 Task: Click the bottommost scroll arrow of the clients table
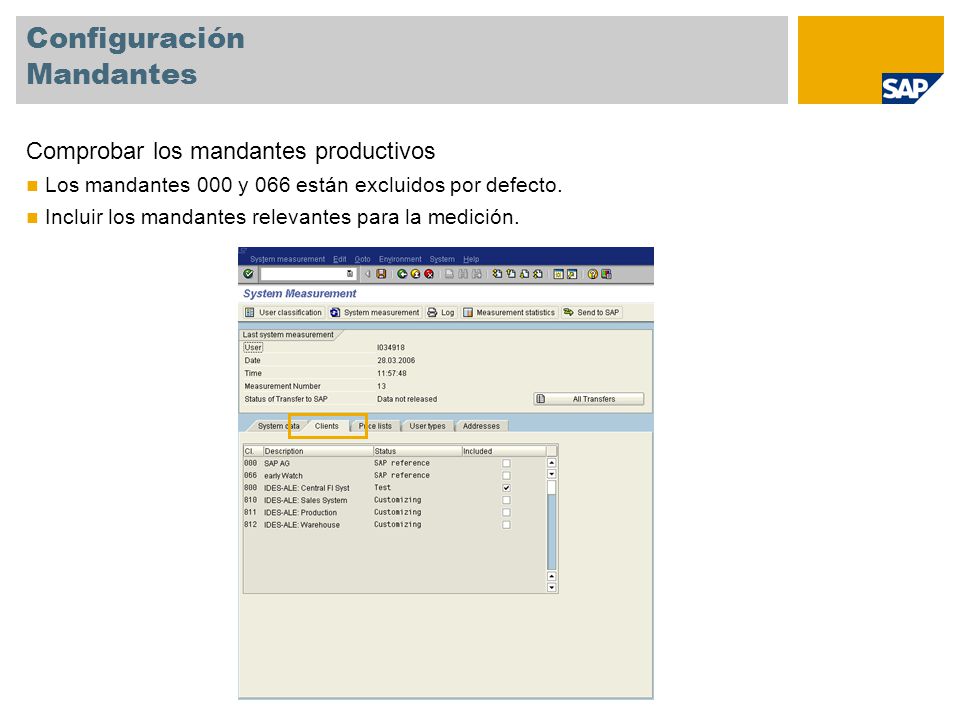pyautogui.click(x=552, y=588)
